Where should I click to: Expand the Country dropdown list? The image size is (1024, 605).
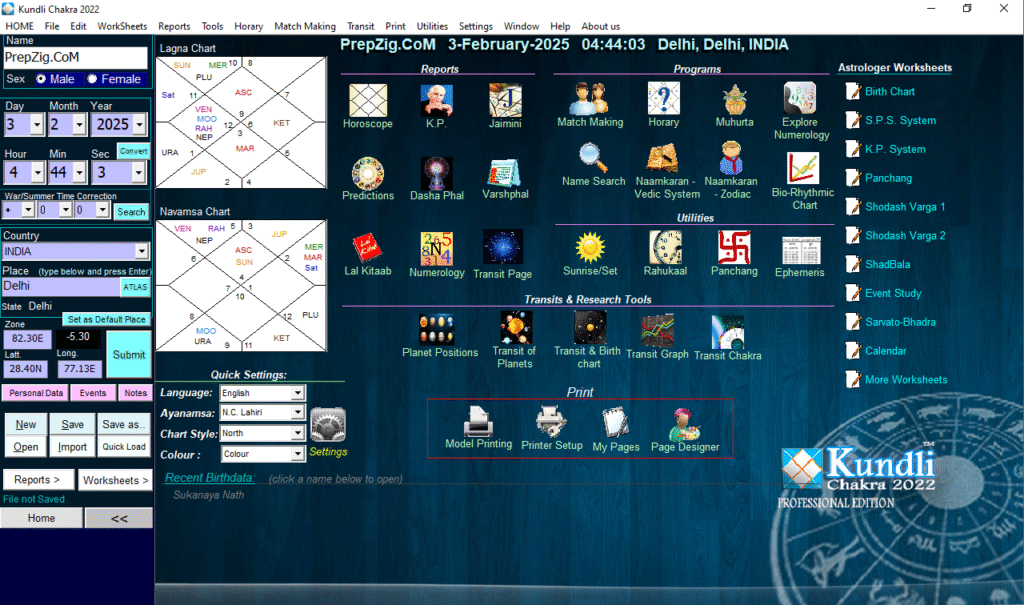(141, 252)
